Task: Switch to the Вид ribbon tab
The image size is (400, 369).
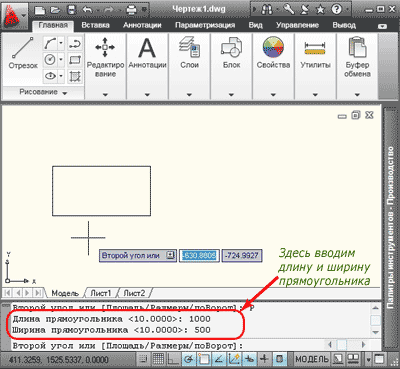Action: click(256, 25)
